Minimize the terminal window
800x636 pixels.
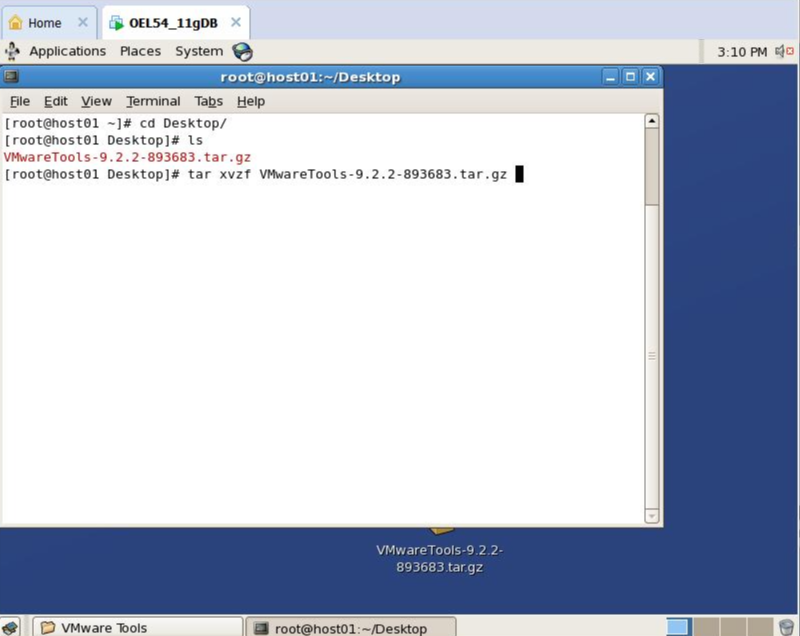point(610,77)
